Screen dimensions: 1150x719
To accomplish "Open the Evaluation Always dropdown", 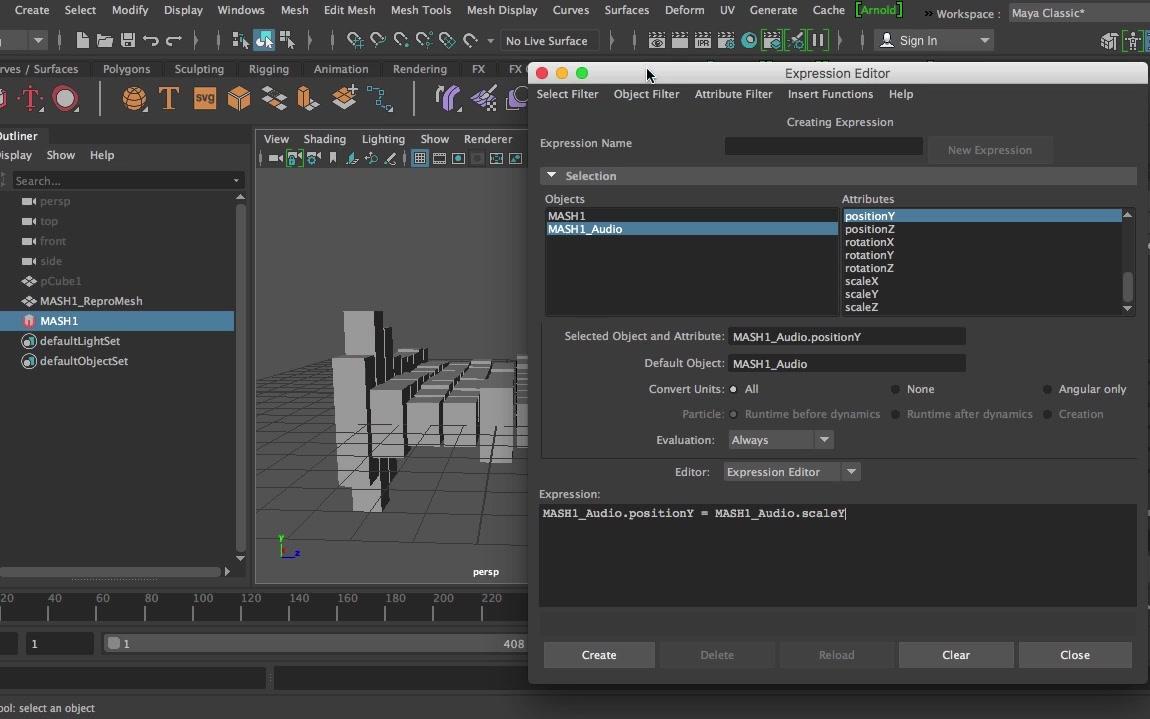I will point(778,440).
